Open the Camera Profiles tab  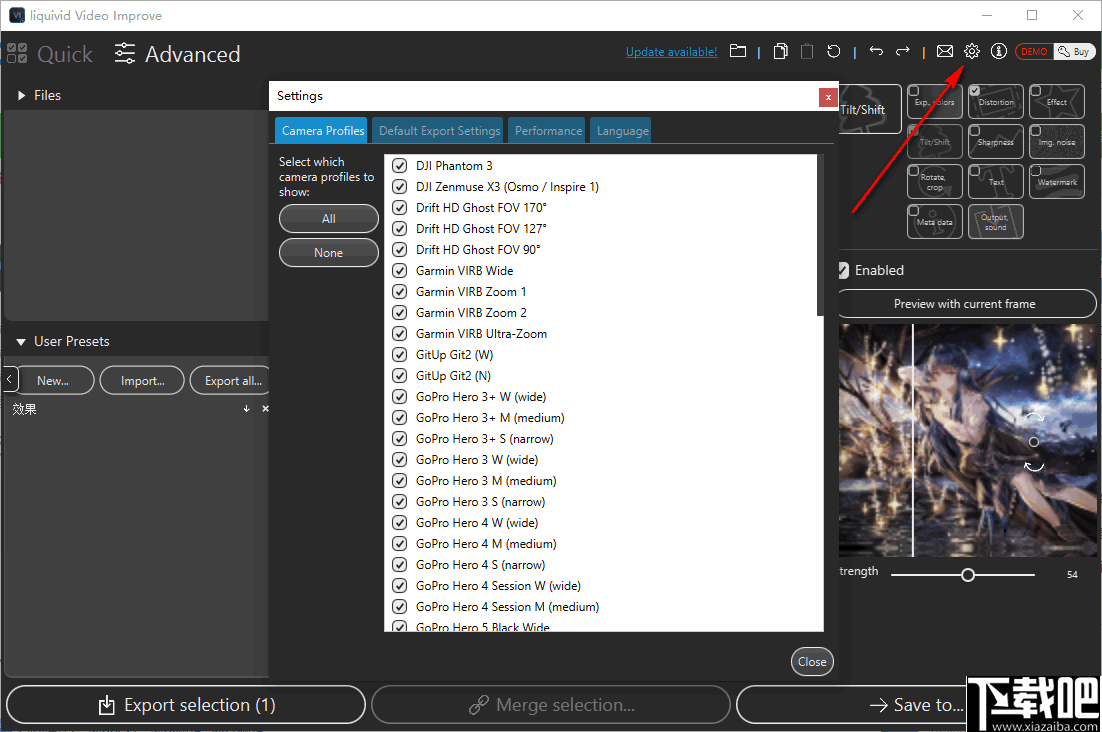(x=321, y=131)
